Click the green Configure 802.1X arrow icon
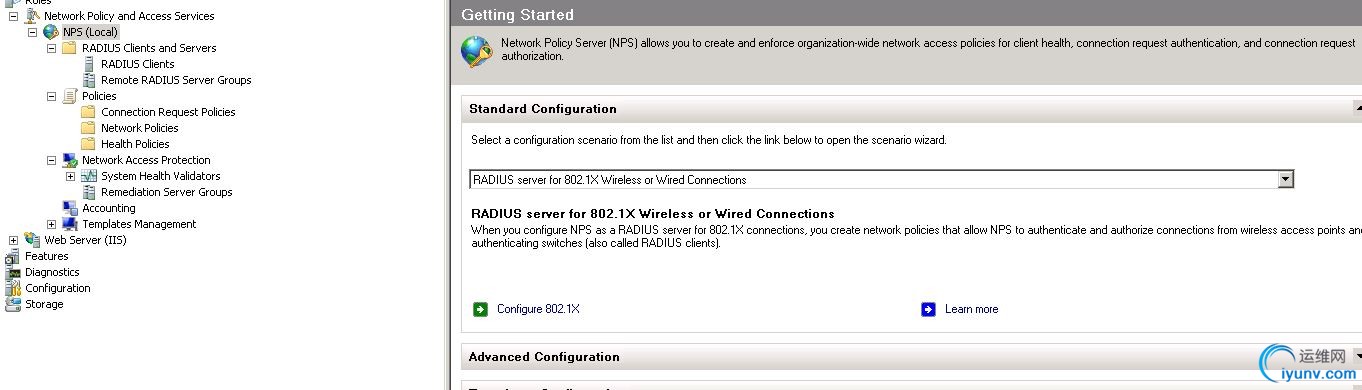The width and height of the screenshot is (1362, 390). point(480,309)
